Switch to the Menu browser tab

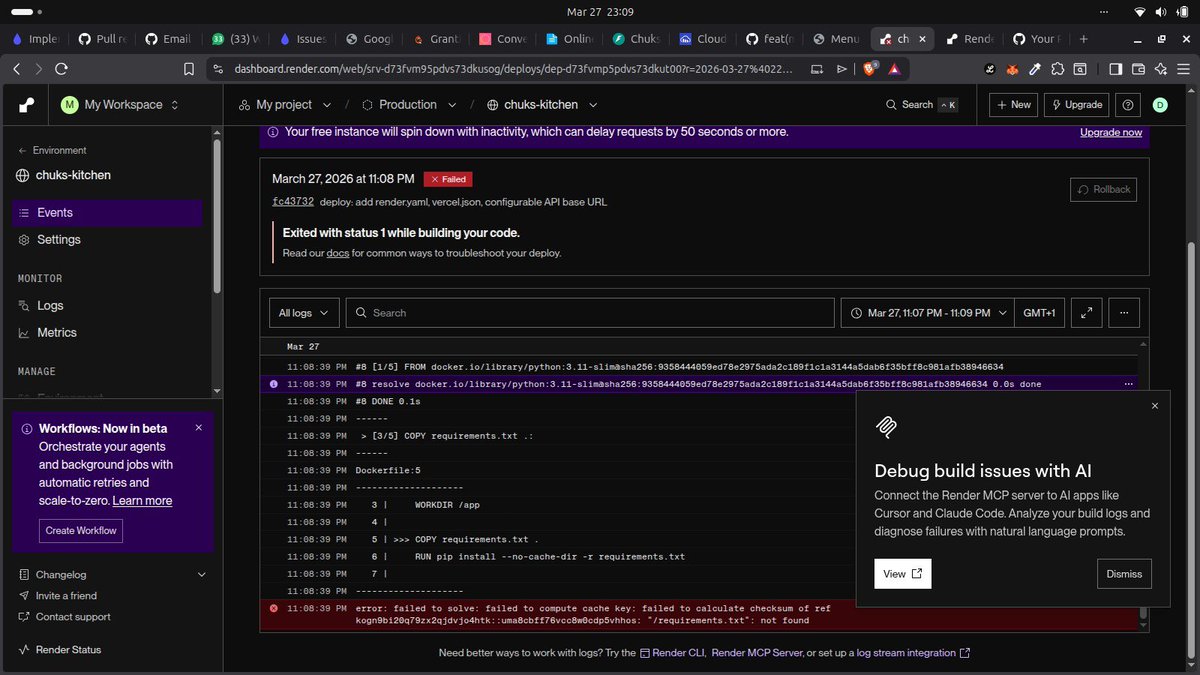coord(838,39)
